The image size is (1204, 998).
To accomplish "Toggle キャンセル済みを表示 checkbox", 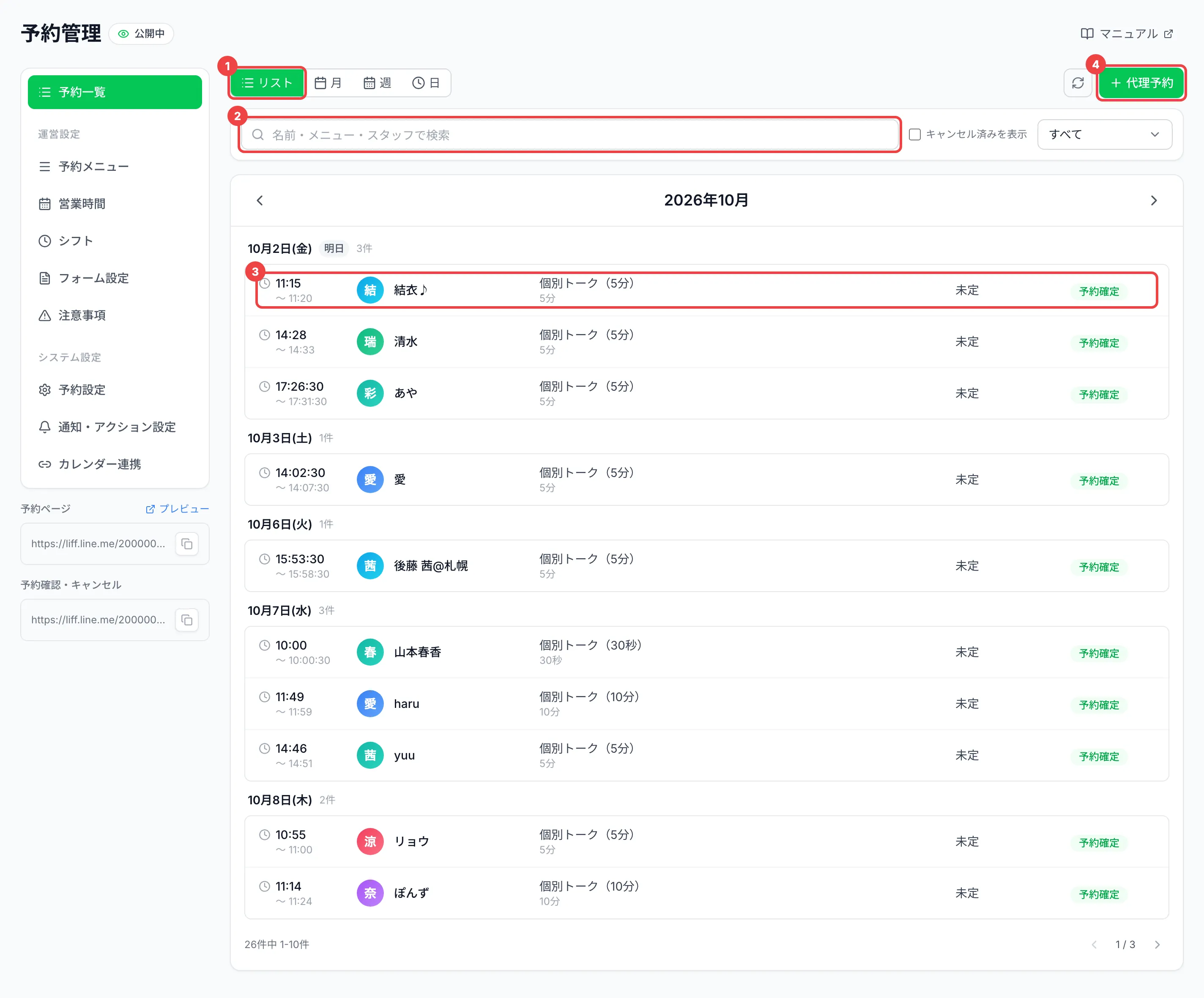I will click(915, 134).
